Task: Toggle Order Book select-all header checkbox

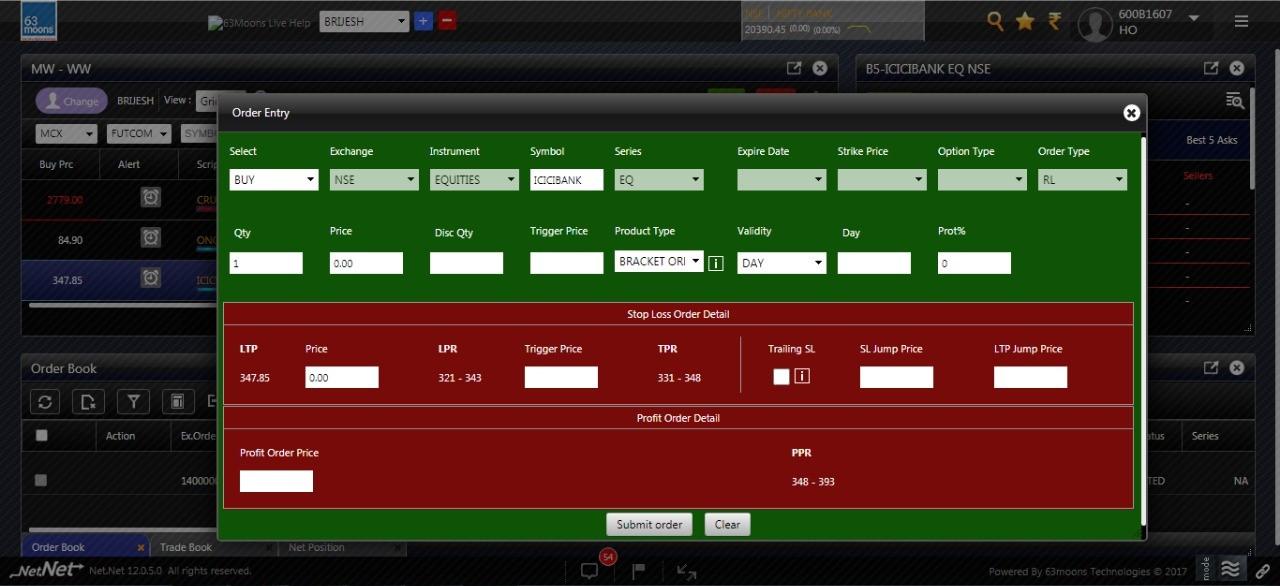Action: [41, 435]
